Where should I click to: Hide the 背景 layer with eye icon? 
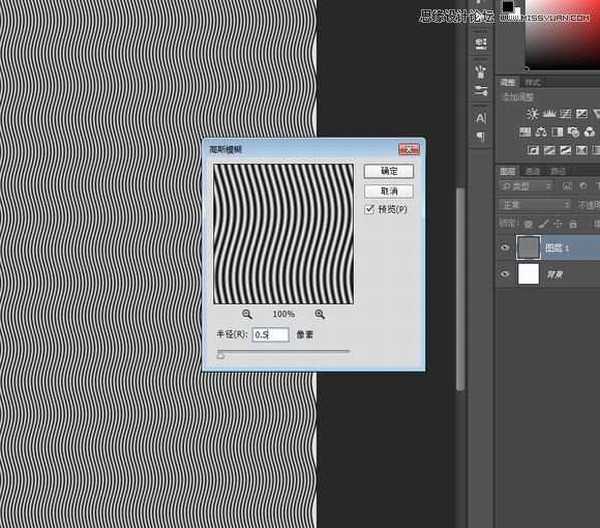coord(505,274)
